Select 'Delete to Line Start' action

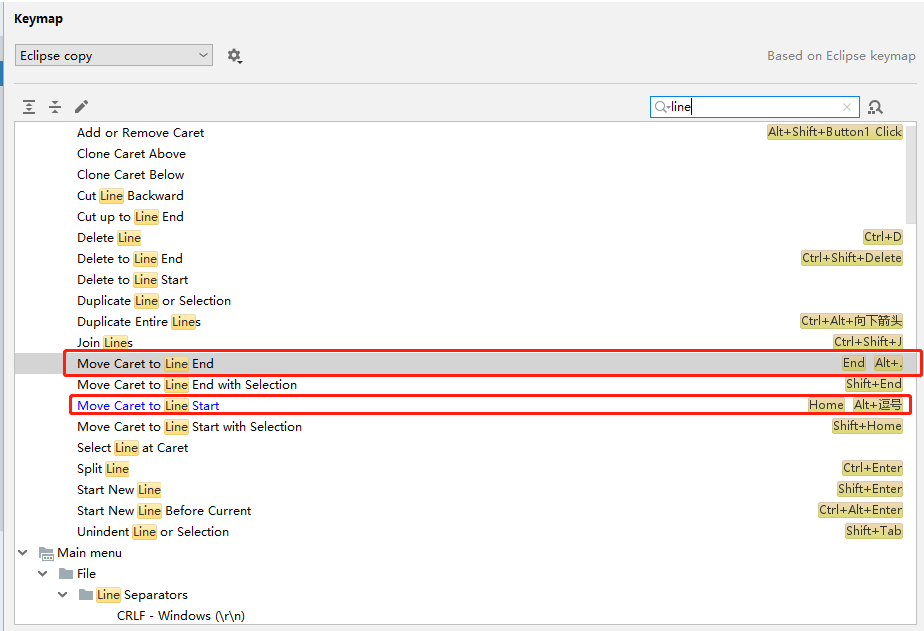(x=133, y=280)
